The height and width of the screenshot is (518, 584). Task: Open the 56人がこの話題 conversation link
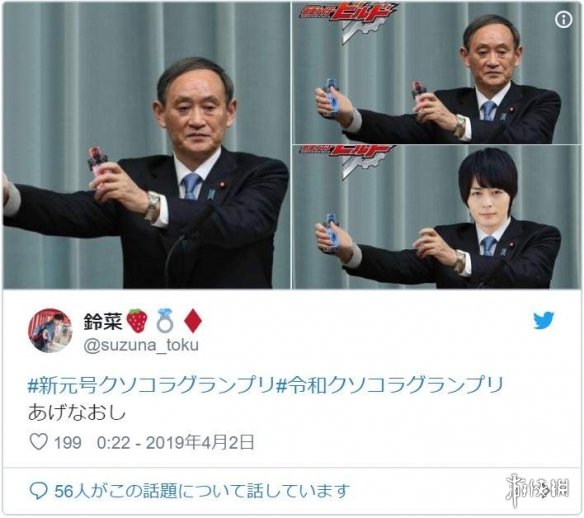[x=202, y=491]
